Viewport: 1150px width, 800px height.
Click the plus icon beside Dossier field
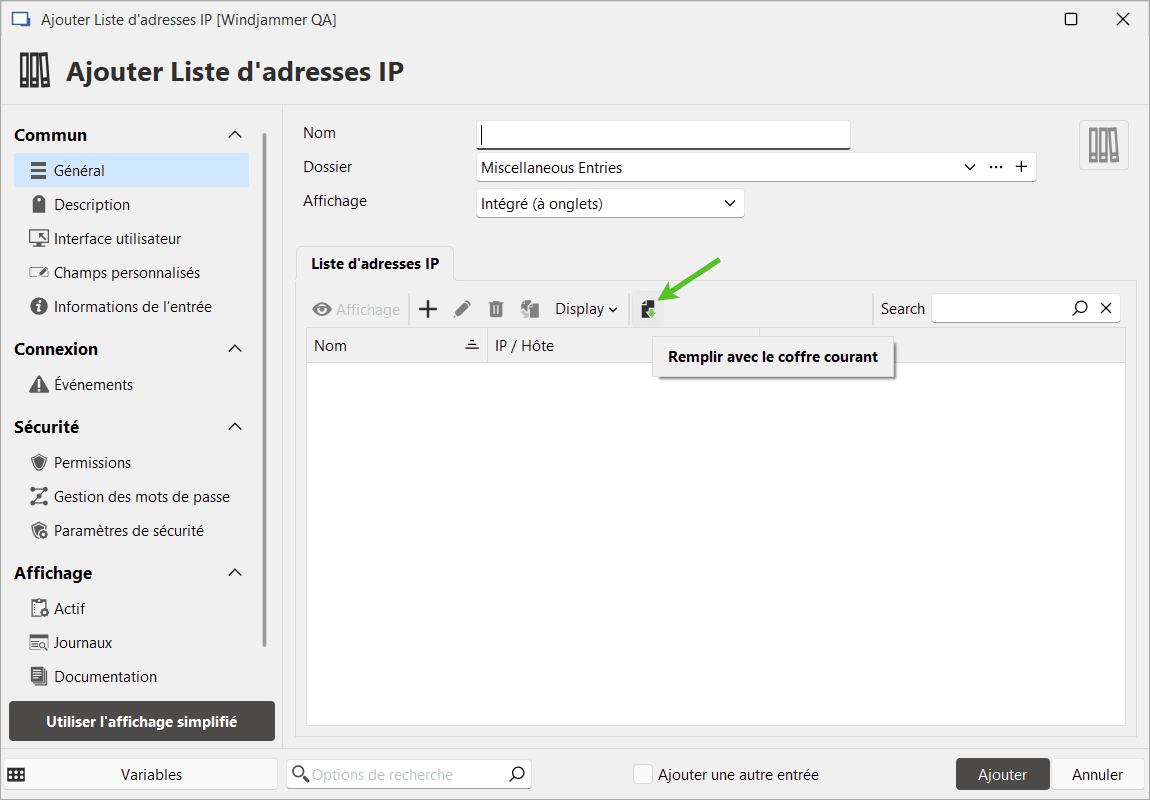click(1021, 168)
